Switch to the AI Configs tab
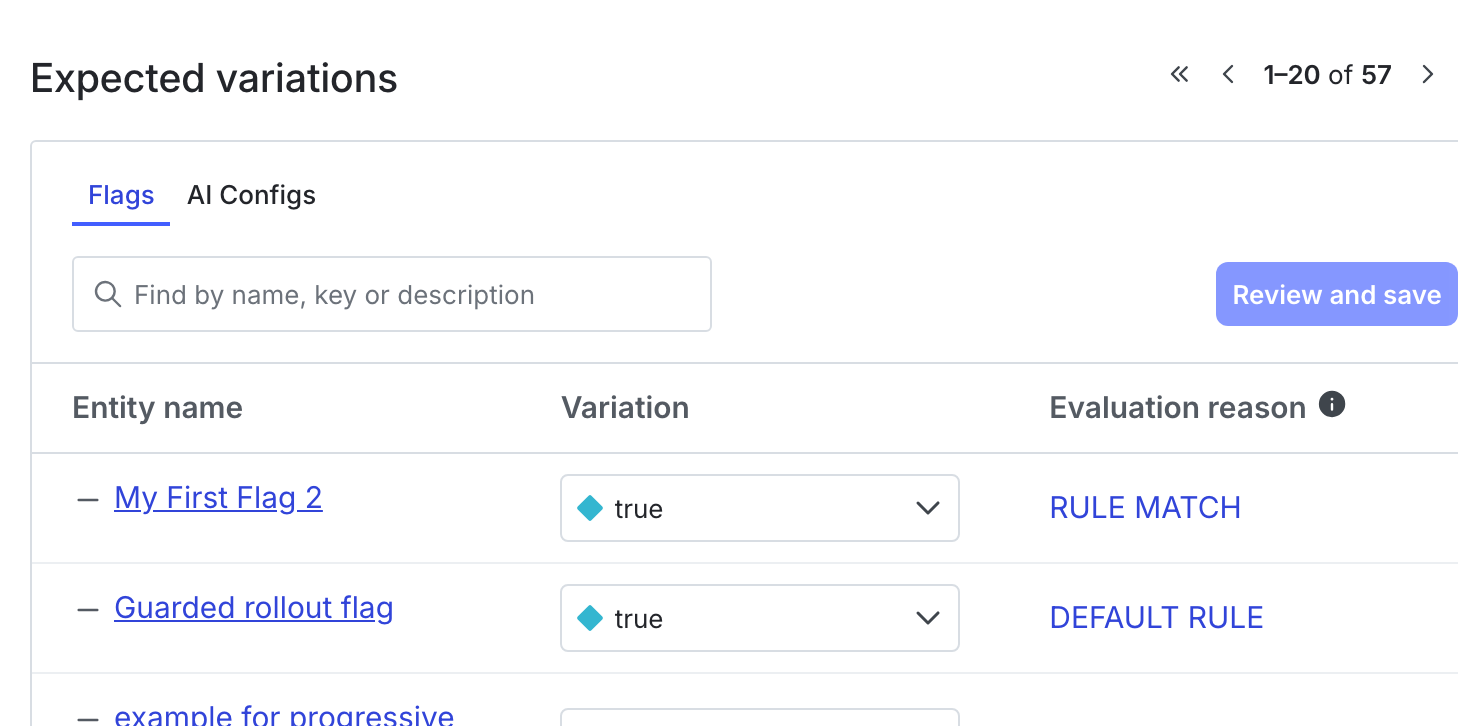 click(251, 194)
